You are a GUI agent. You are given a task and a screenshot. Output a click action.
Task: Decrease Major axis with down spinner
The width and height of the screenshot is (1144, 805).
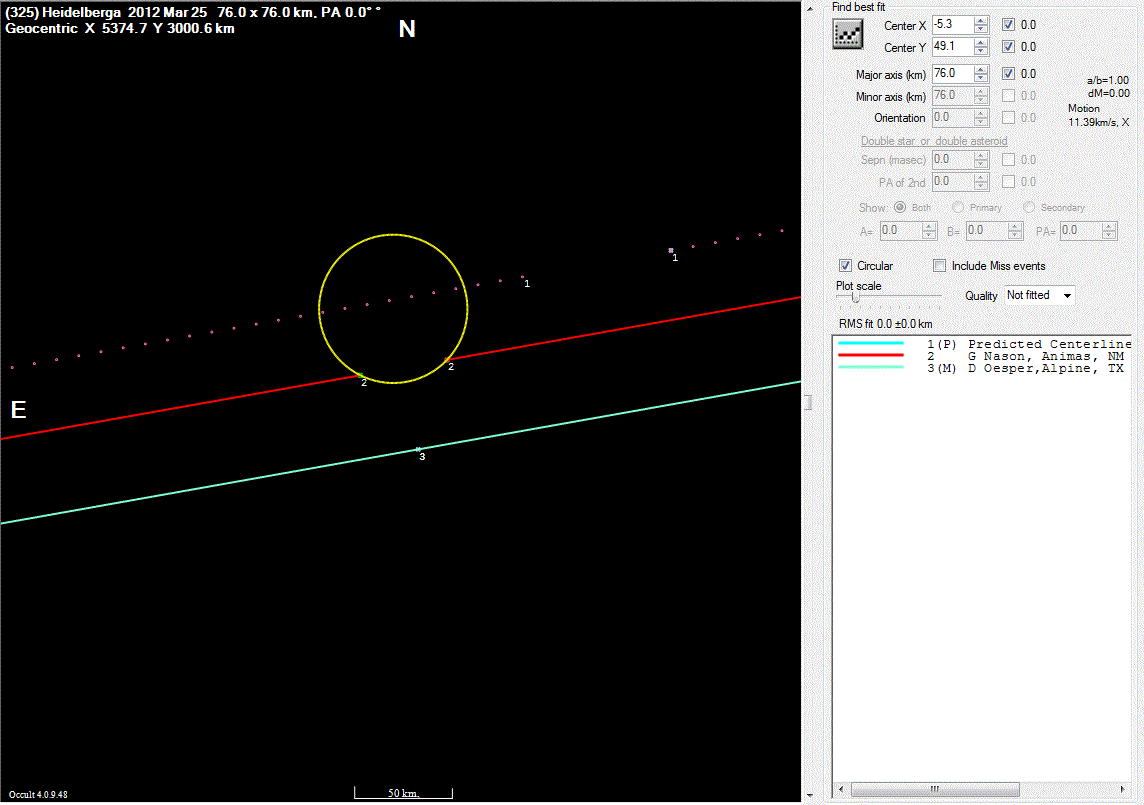click(981, 78)
